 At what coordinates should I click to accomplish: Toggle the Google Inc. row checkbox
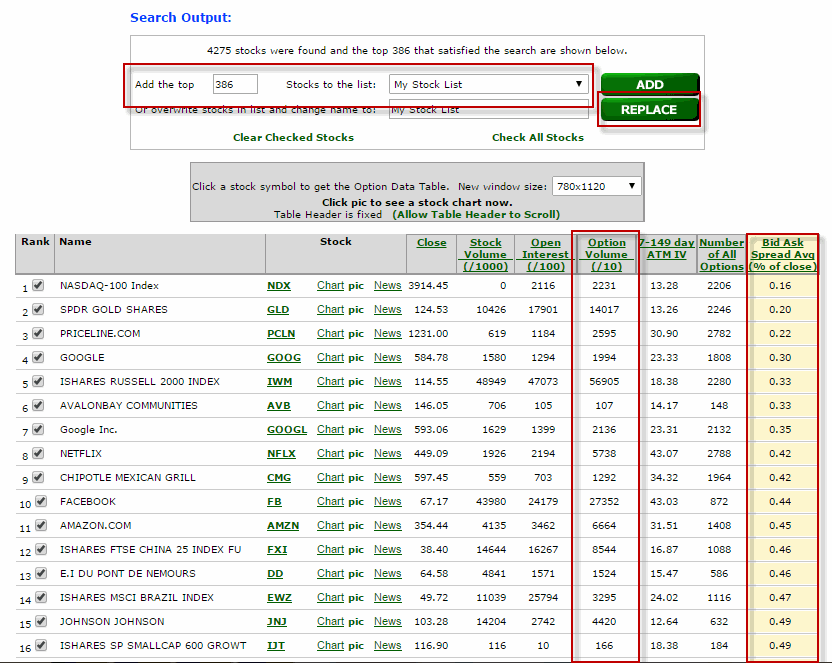pos(38,429)
